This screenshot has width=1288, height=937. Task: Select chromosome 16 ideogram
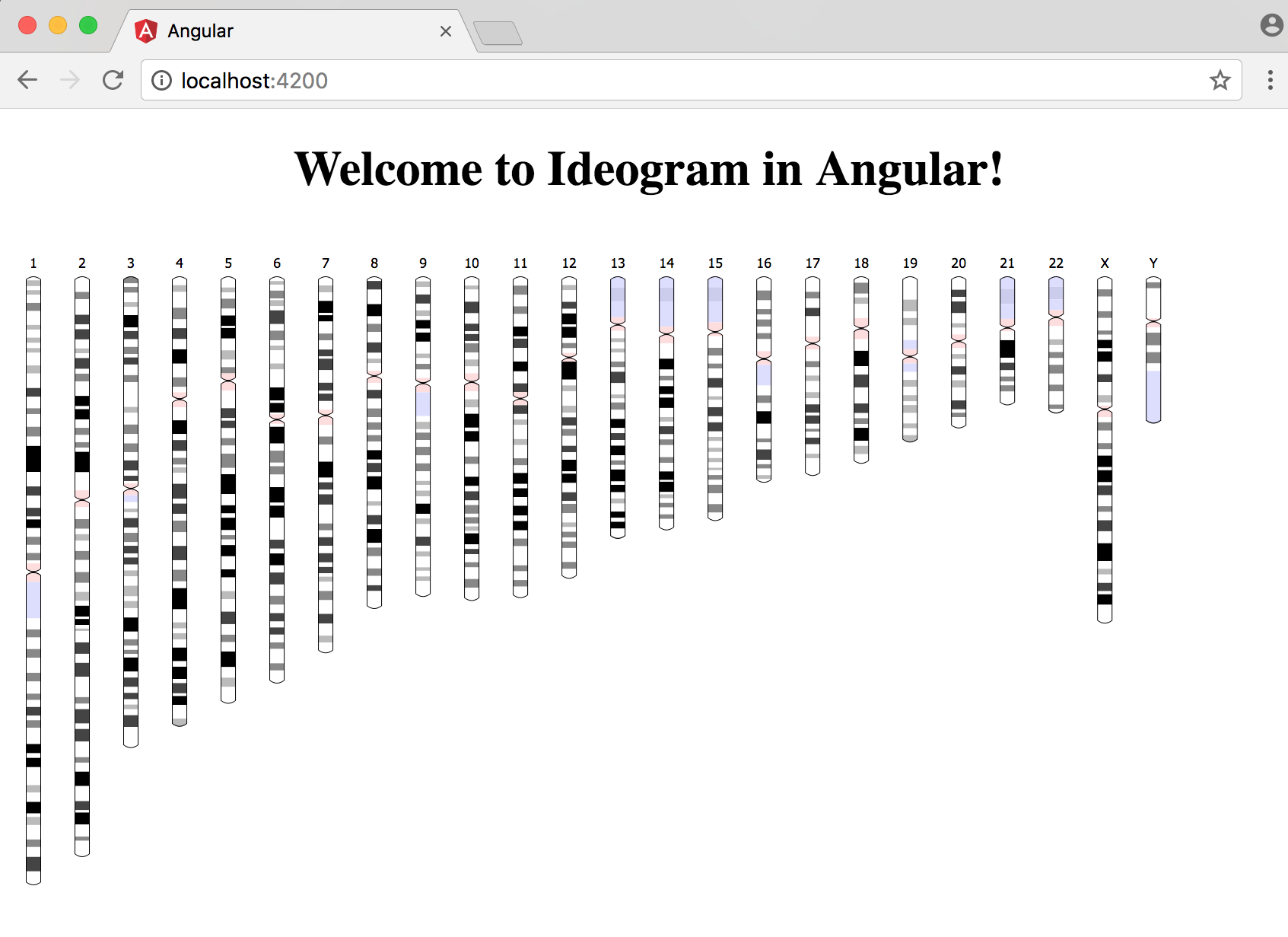click(764, 379)
